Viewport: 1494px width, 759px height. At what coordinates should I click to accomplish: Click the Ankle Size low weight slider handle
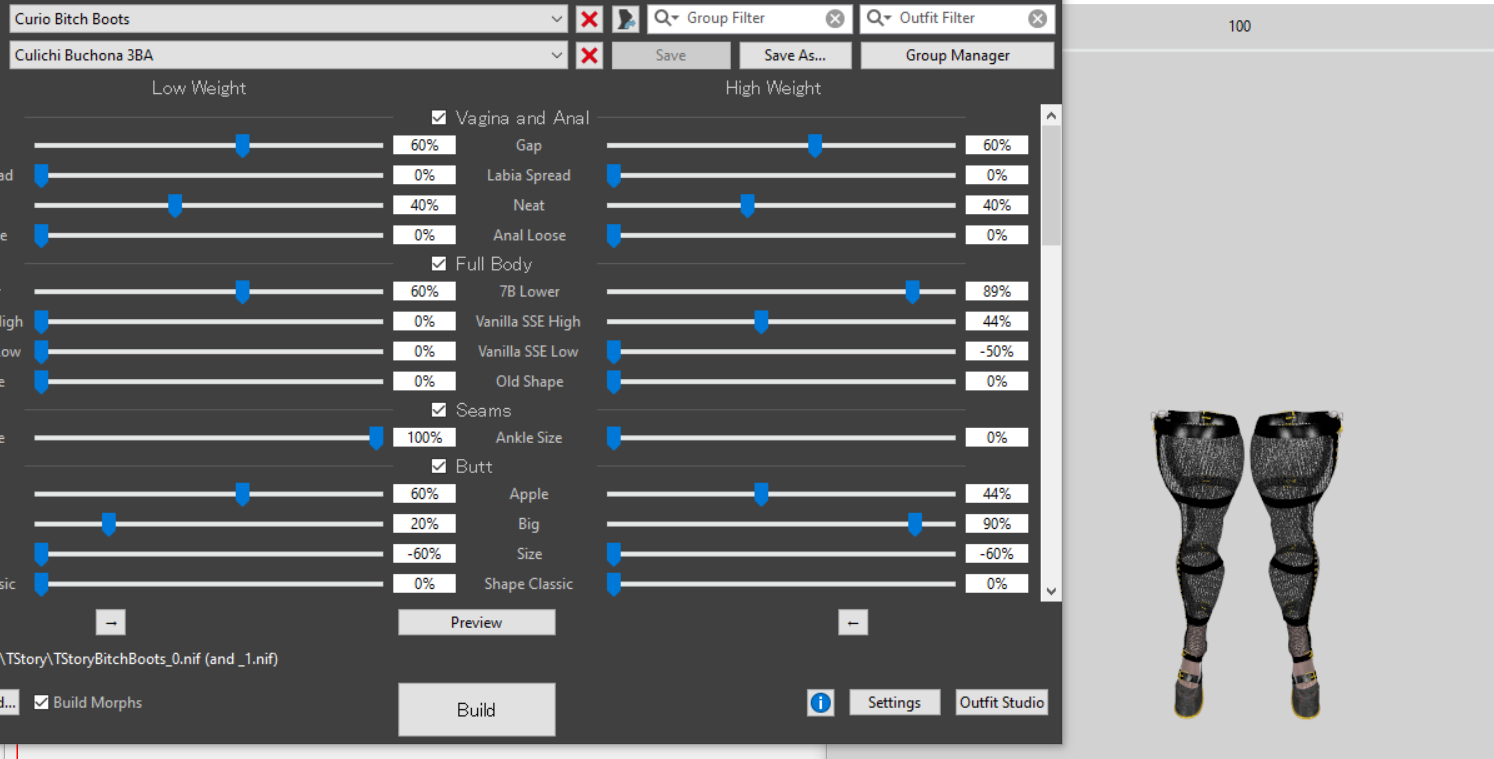[376, 438]
